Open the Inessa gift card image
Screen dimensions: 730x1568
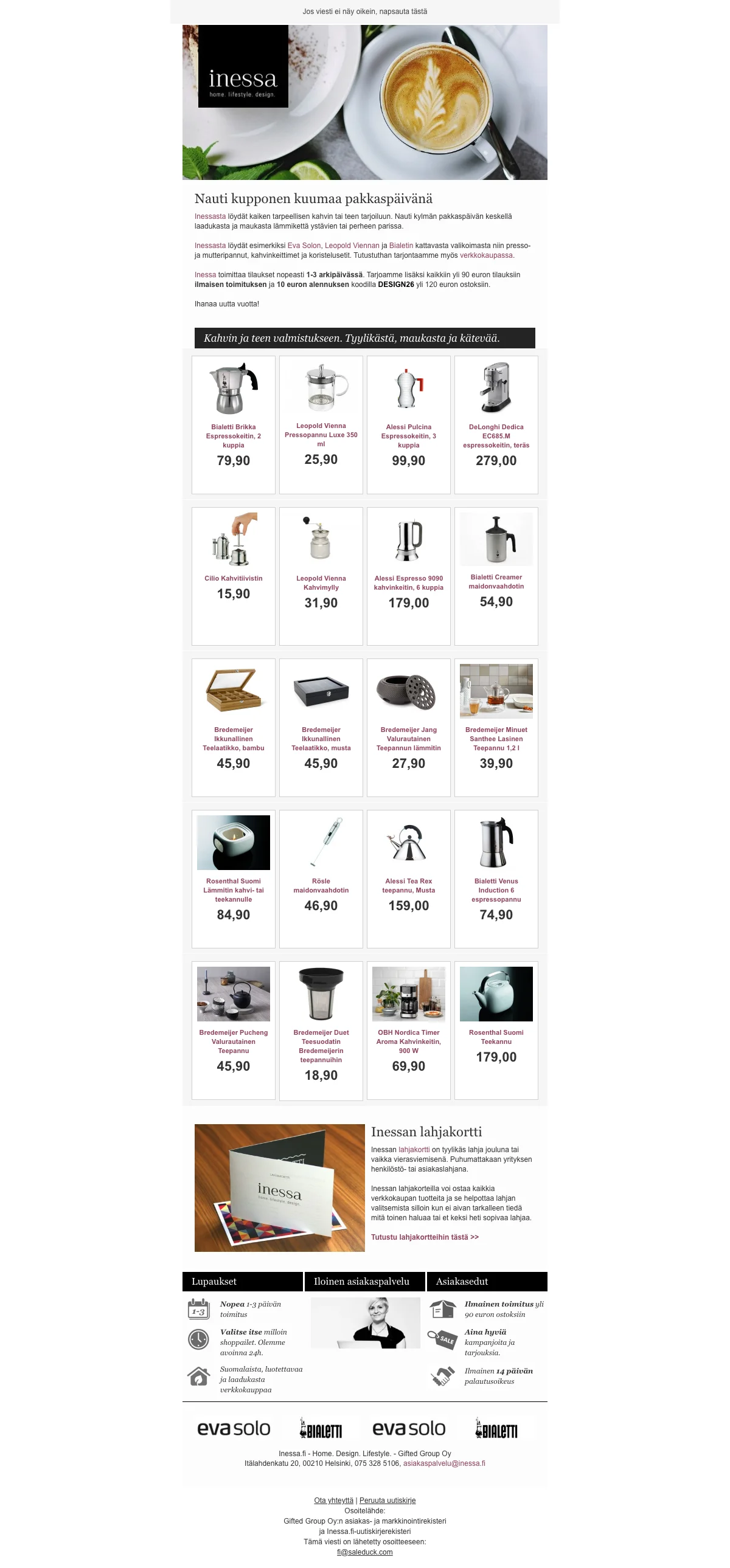tap(279, 1187)
